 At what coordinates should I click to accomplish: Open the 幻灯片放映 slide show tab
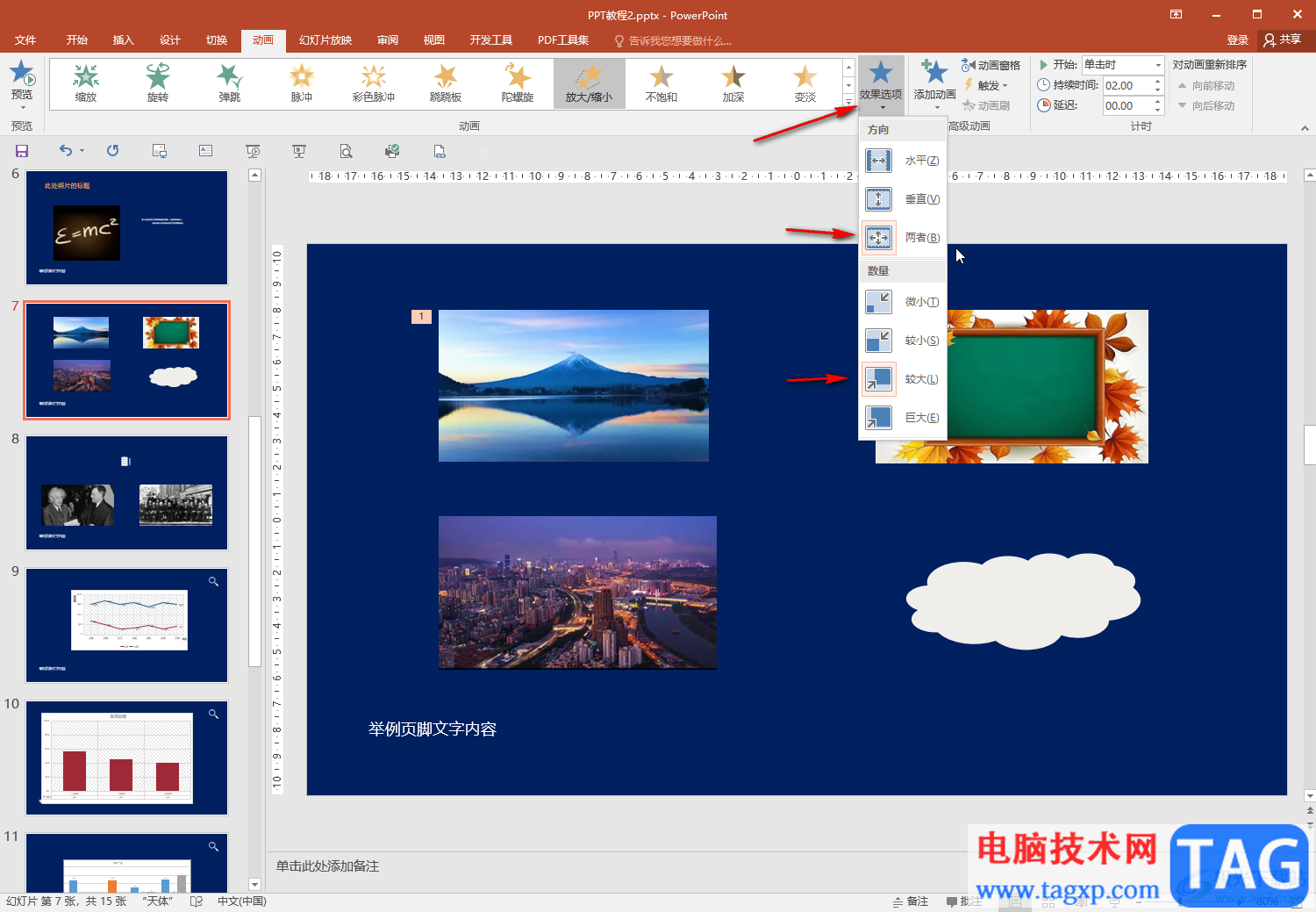tap(325, 40)
